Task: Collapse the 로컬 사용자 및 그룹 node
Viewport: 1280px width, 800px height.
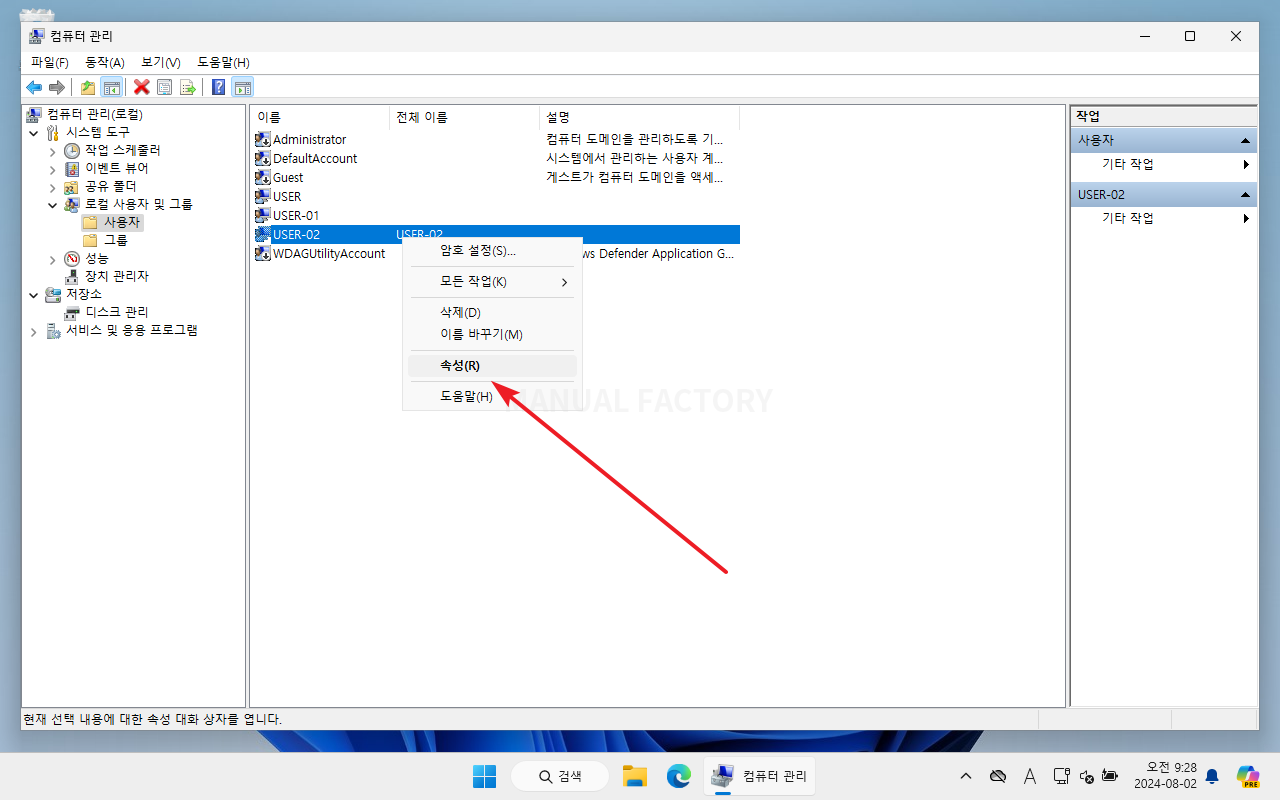Action: coord(53,204)
